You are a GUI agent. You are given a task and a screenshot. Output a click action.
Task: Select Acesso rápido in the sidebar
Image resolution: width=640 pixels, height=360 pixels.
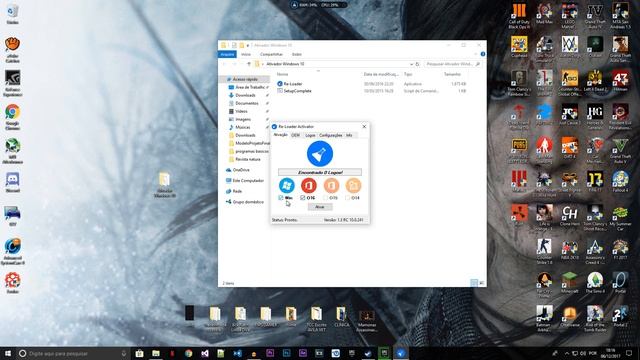tap(245, 79)
